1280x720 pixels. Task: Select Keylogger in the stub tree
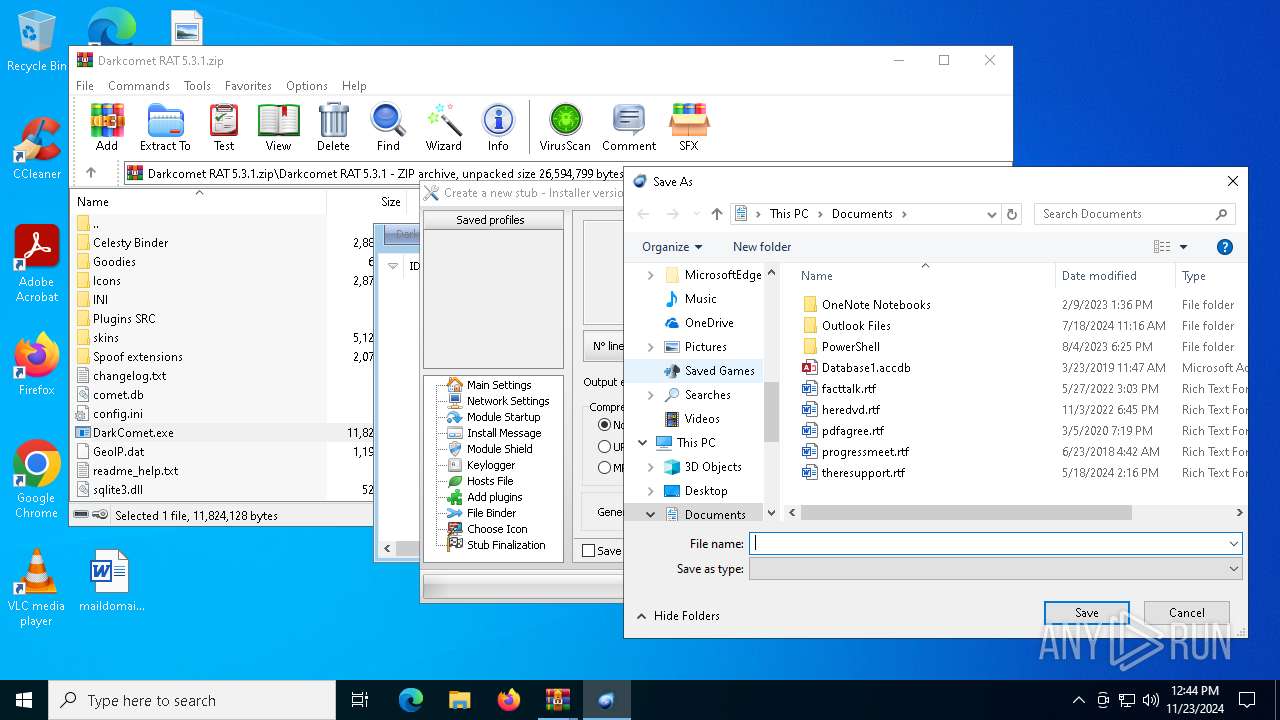click(491, 465)
